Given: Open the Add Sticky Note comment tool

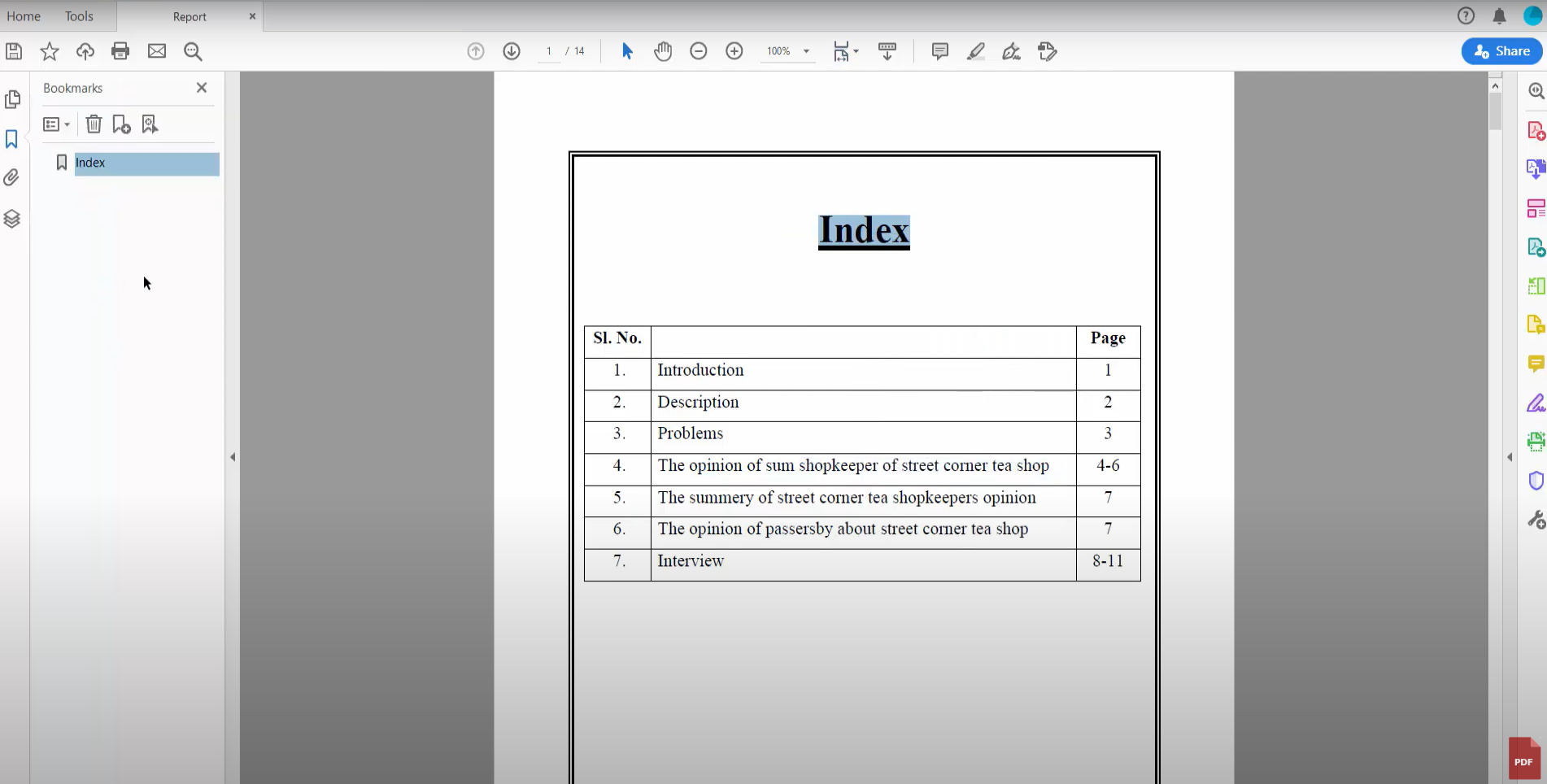Looking at the screenshot, I should pos(939,51).
